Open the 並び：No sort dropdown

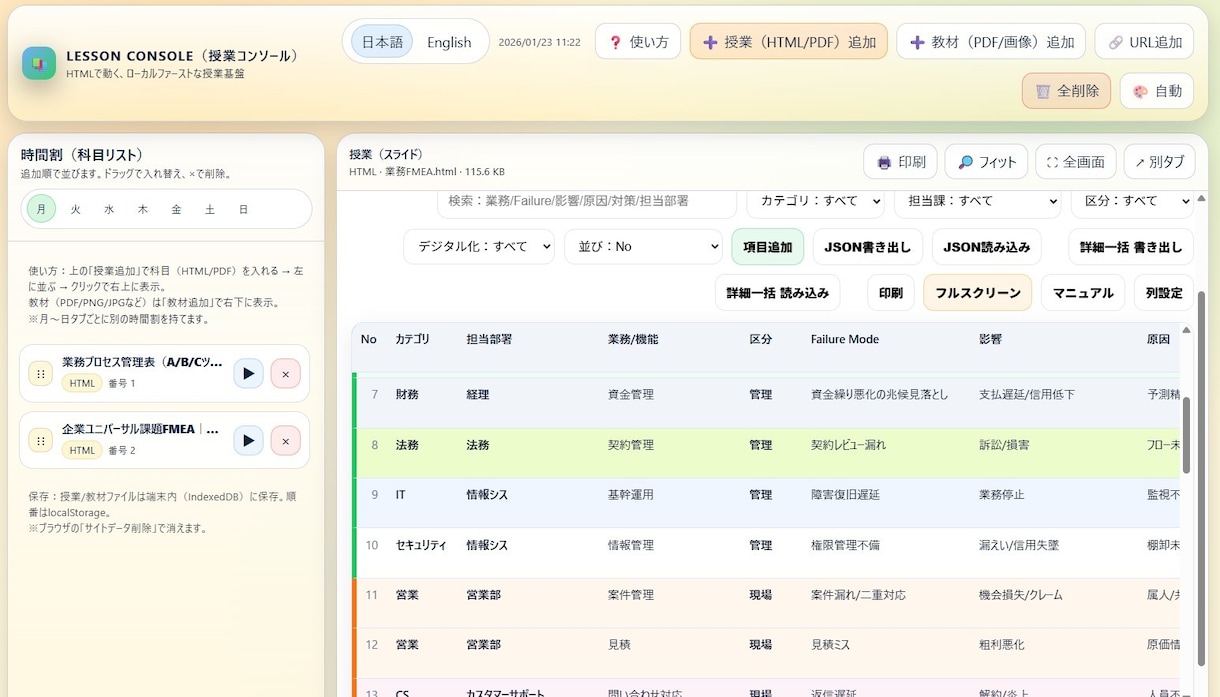point(643,246)
